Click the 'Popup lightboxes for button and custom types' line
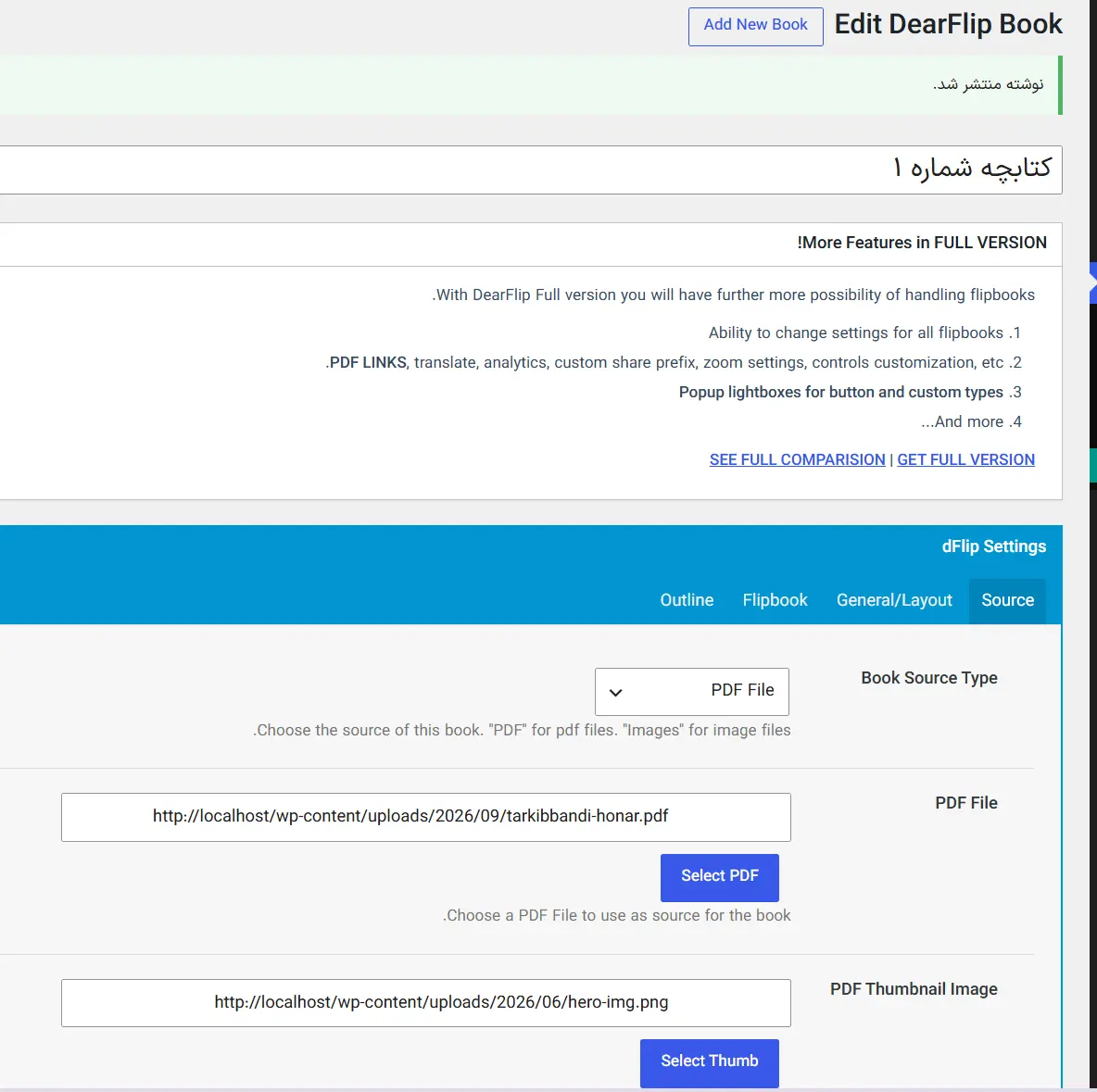1097x1092 pixels. [841, 393]
